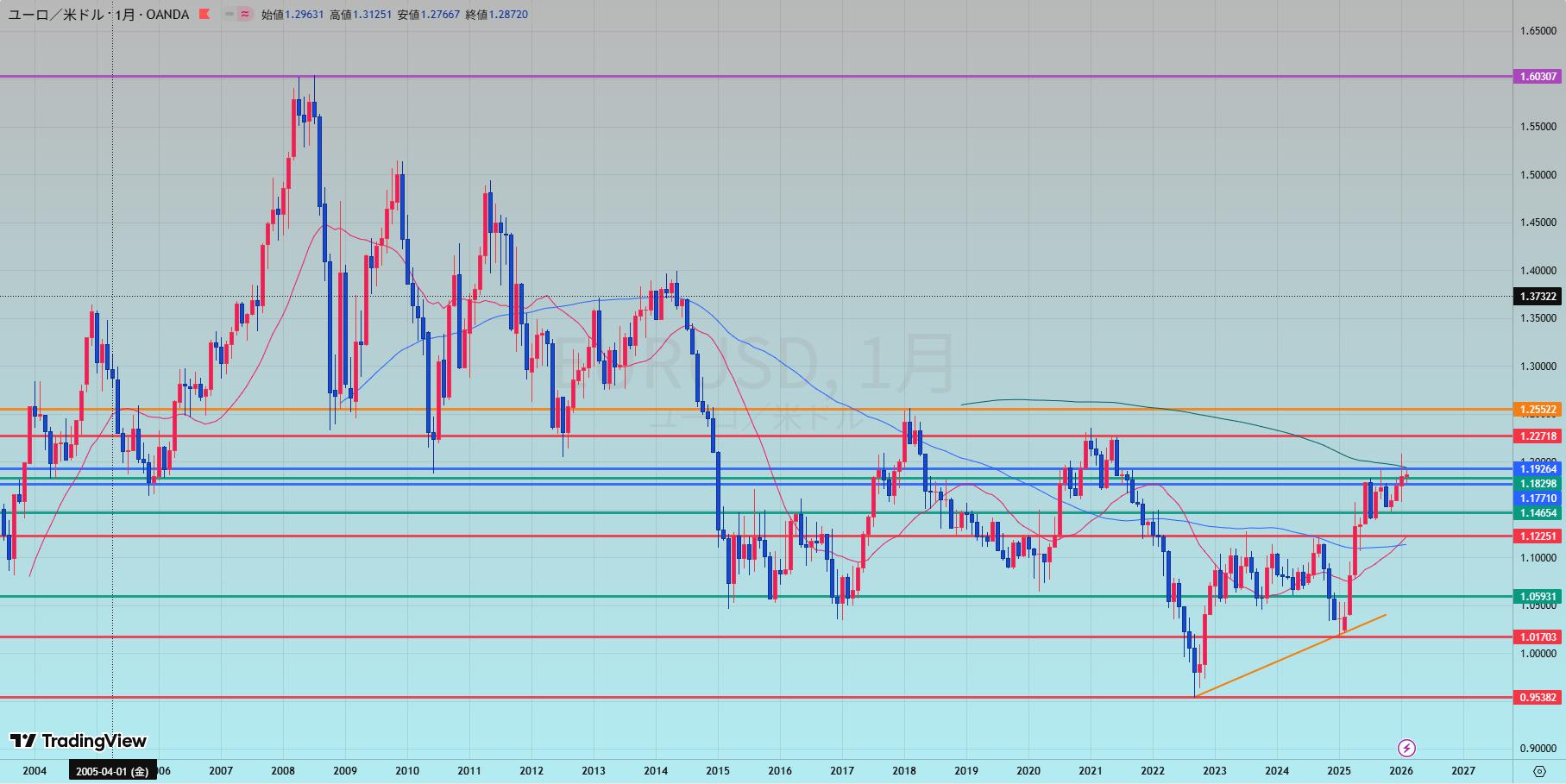The width and height of the screenshot is (1566, 784).
Task: Toggle the grey dash button in the legend
Action: coord(230,15)
